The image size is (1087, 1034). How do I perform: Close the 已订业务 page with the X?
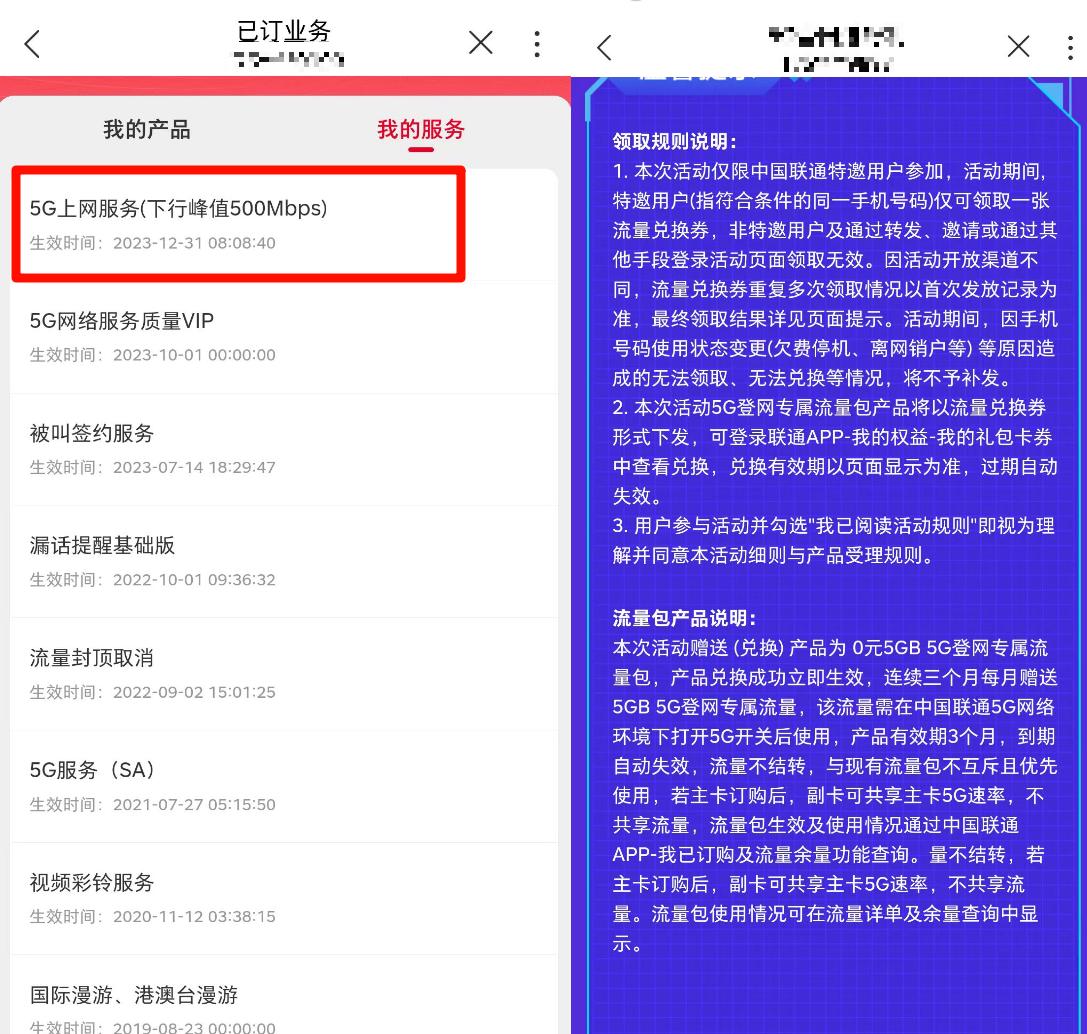(481, 43)
